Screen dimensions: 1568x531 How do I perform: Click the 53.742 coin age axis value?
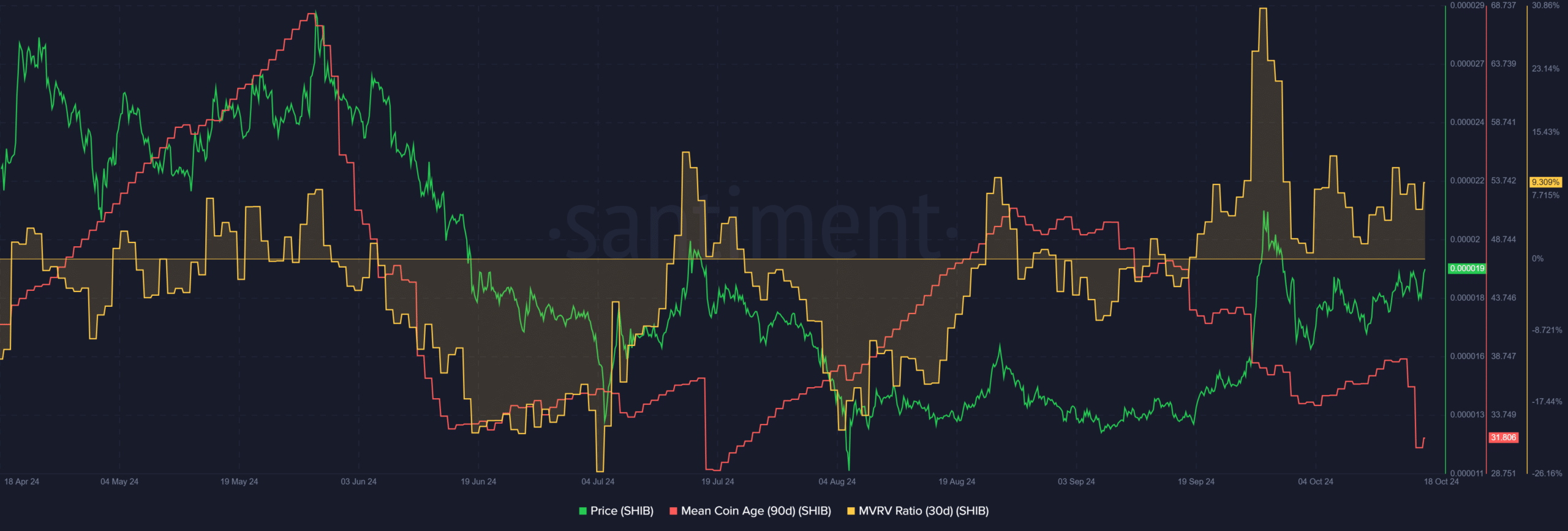pos(1504,181)
